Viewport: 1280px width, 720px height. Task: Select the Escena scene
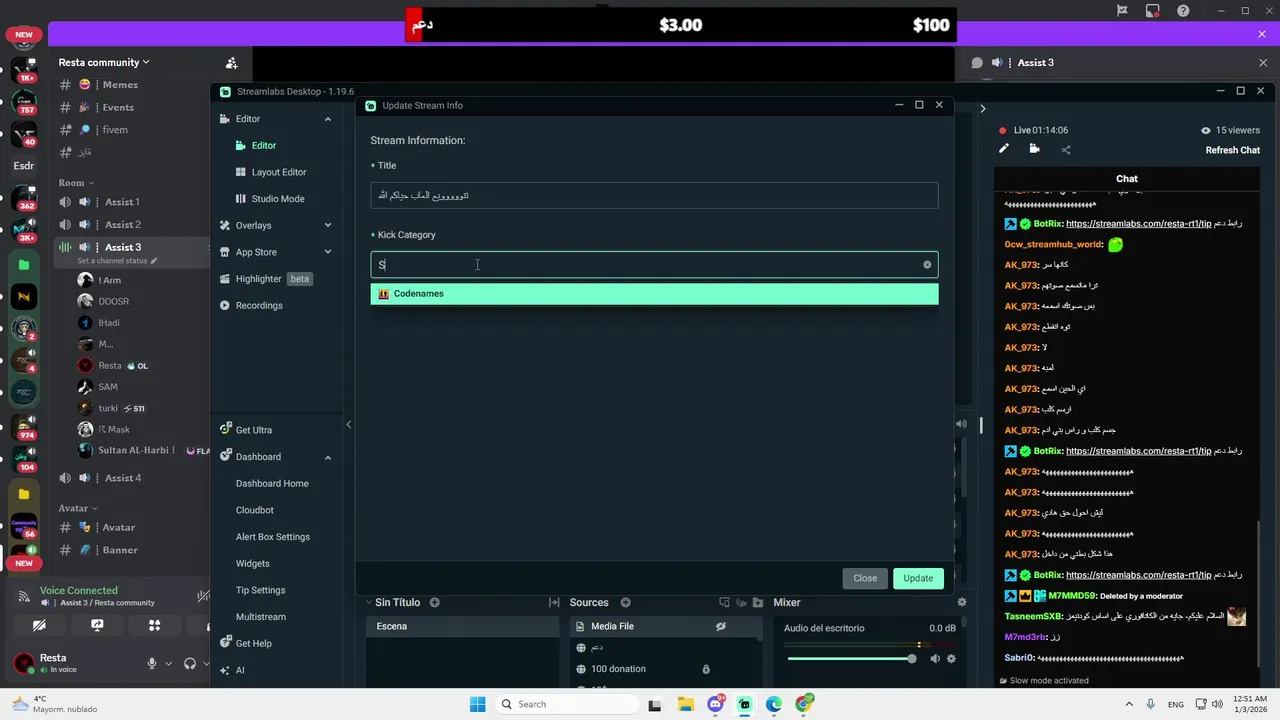462,627
